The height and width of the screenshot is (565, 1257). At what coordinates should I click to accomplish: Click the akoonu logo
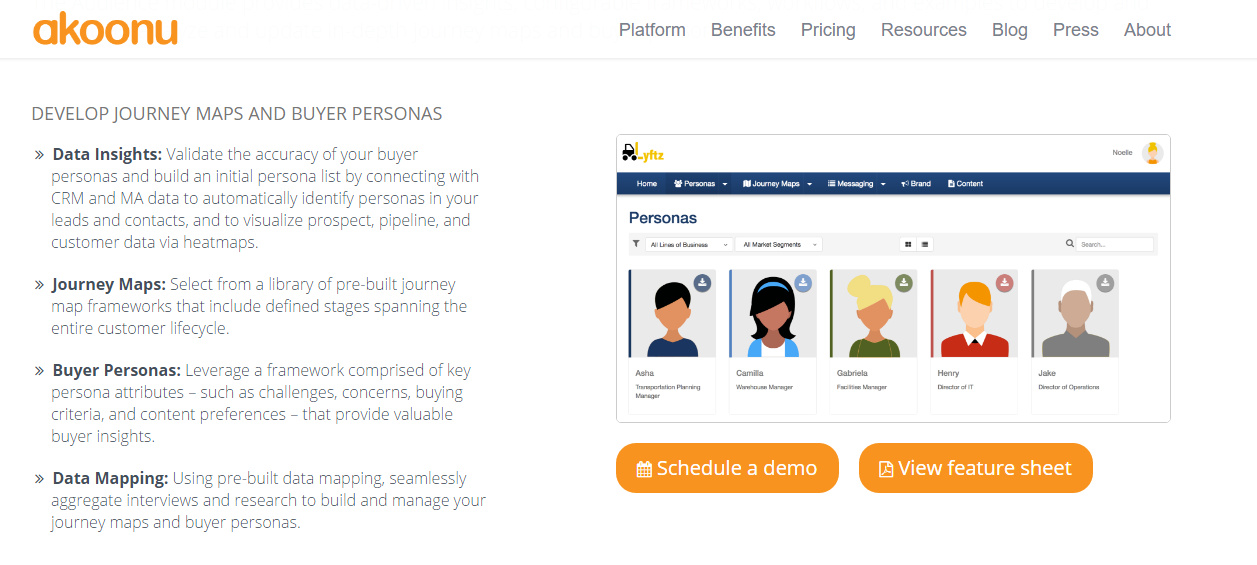[105, 29]
